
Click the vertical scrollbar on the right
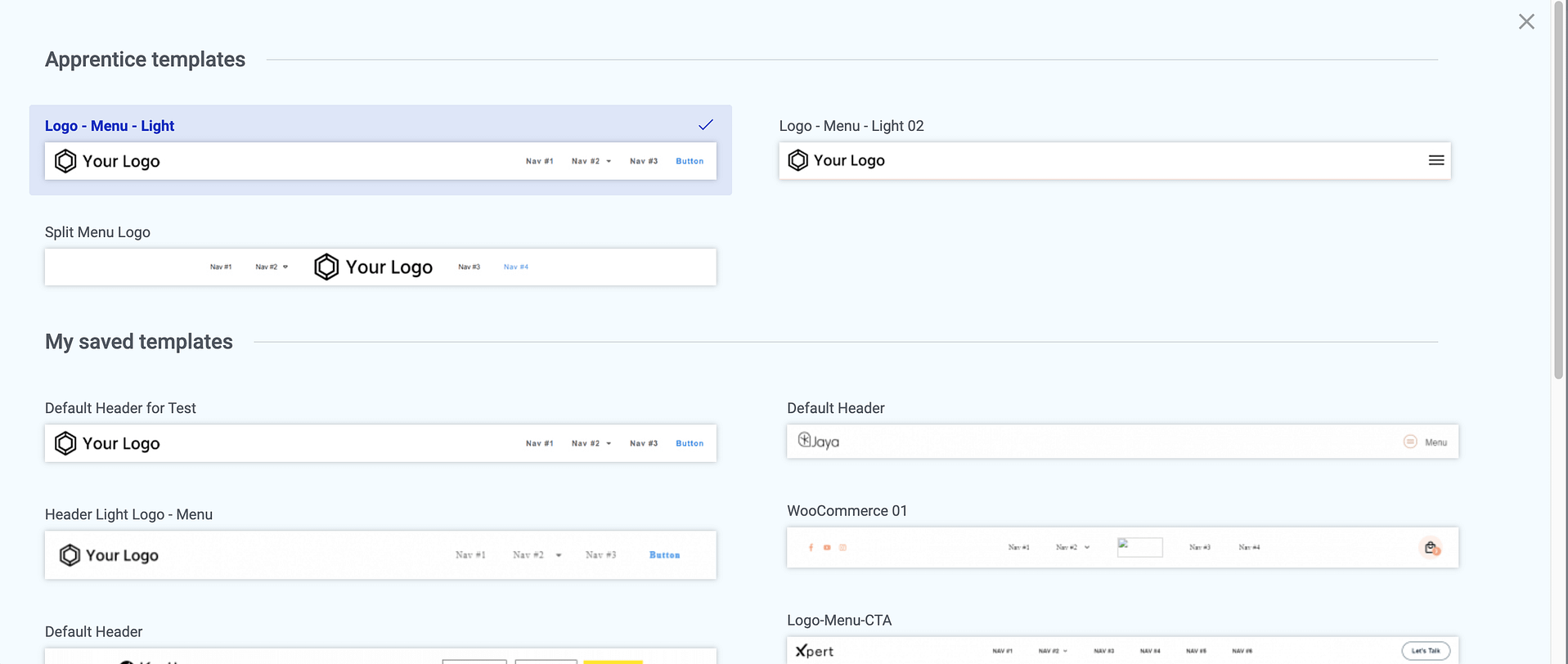click(1558, 196)
